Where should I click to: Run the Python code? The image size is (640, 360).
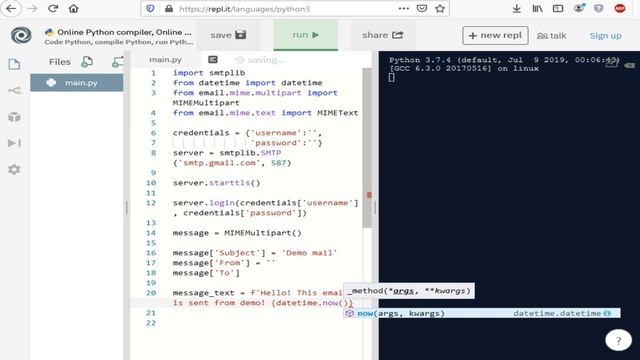click(x=306, y=35)
